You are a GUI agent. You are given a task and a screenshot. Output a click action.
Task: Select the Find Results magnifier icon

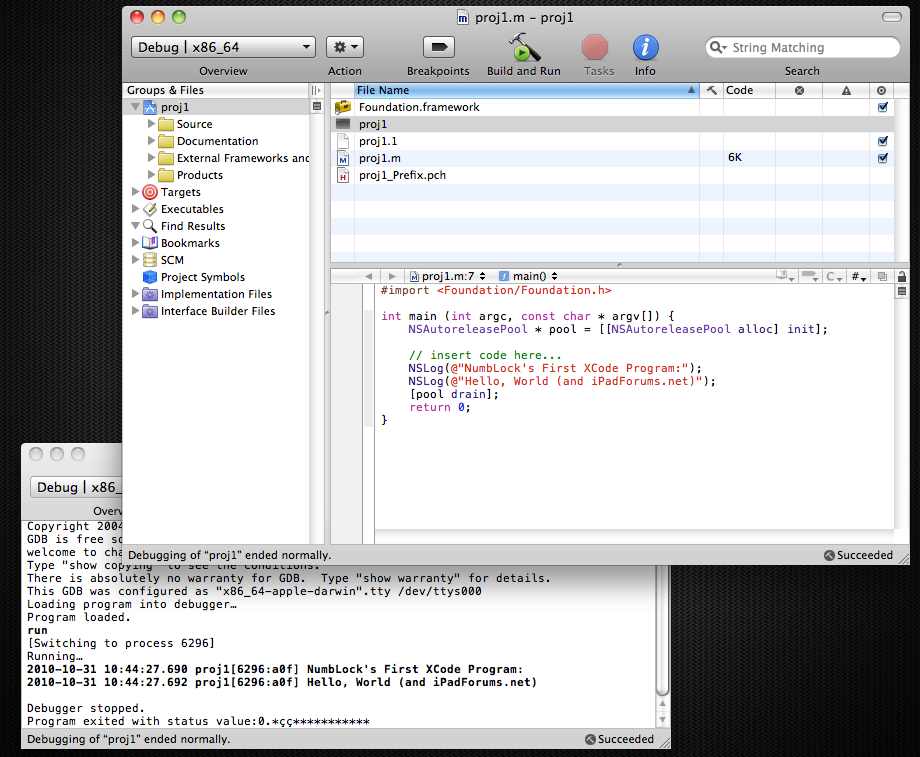(x=150, y=226)
